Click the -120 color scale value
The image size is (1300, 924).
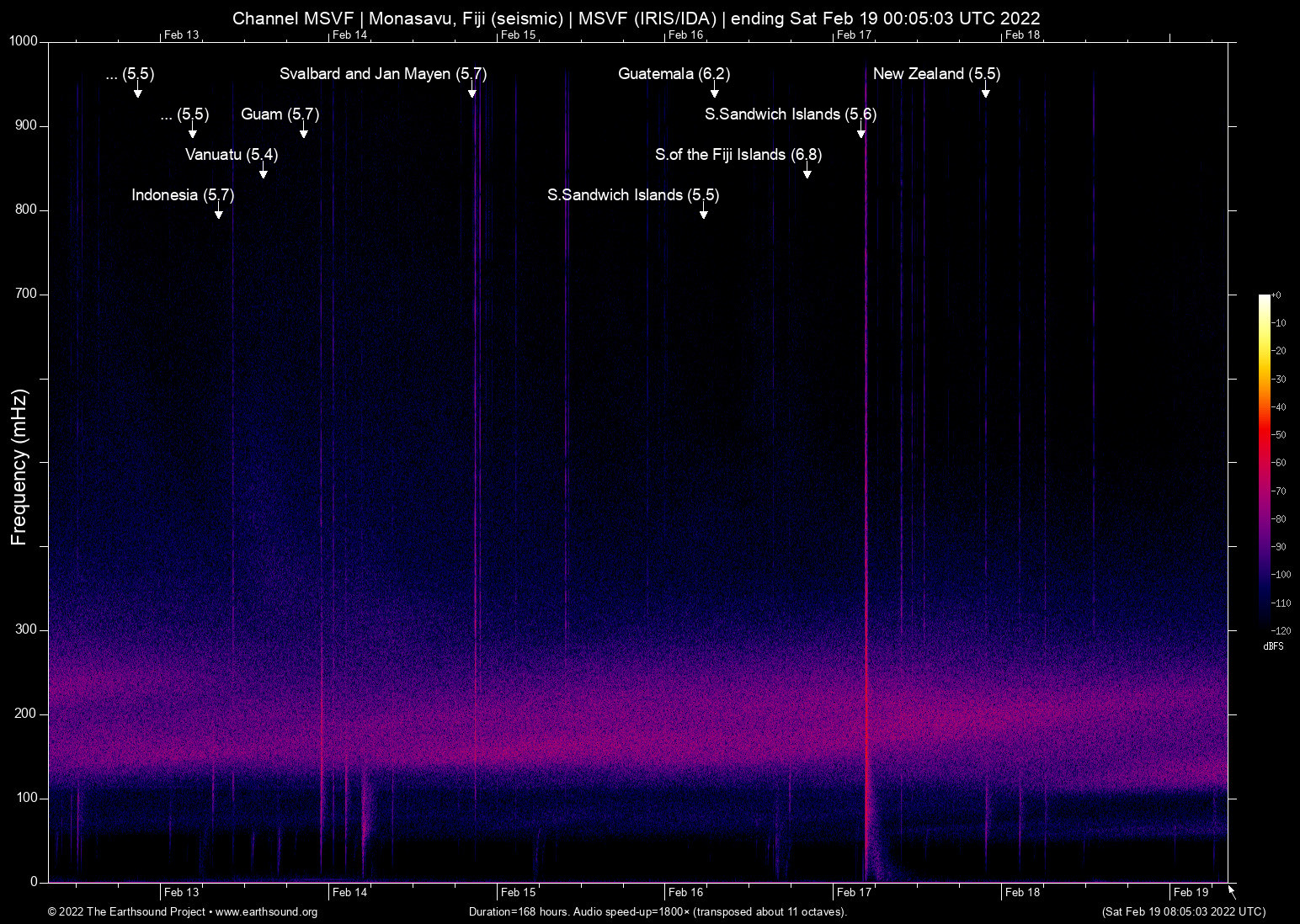point(1281,630)
